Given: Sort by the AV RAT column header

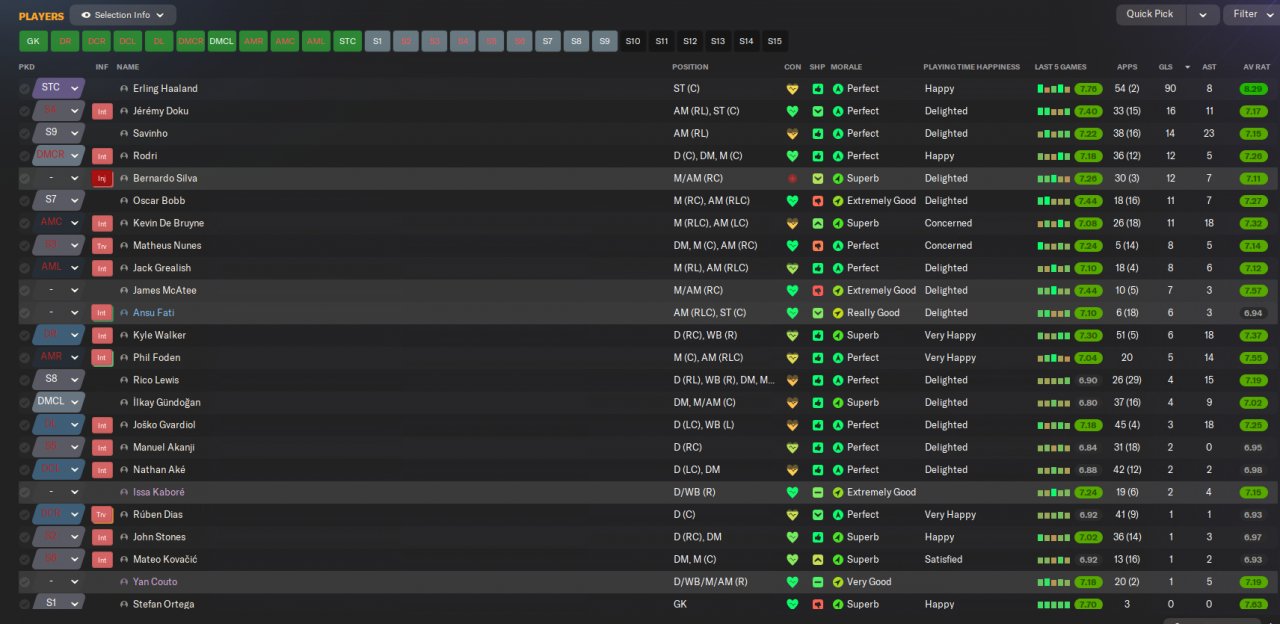Looking at the screenshot, I should pos(1256,67).
